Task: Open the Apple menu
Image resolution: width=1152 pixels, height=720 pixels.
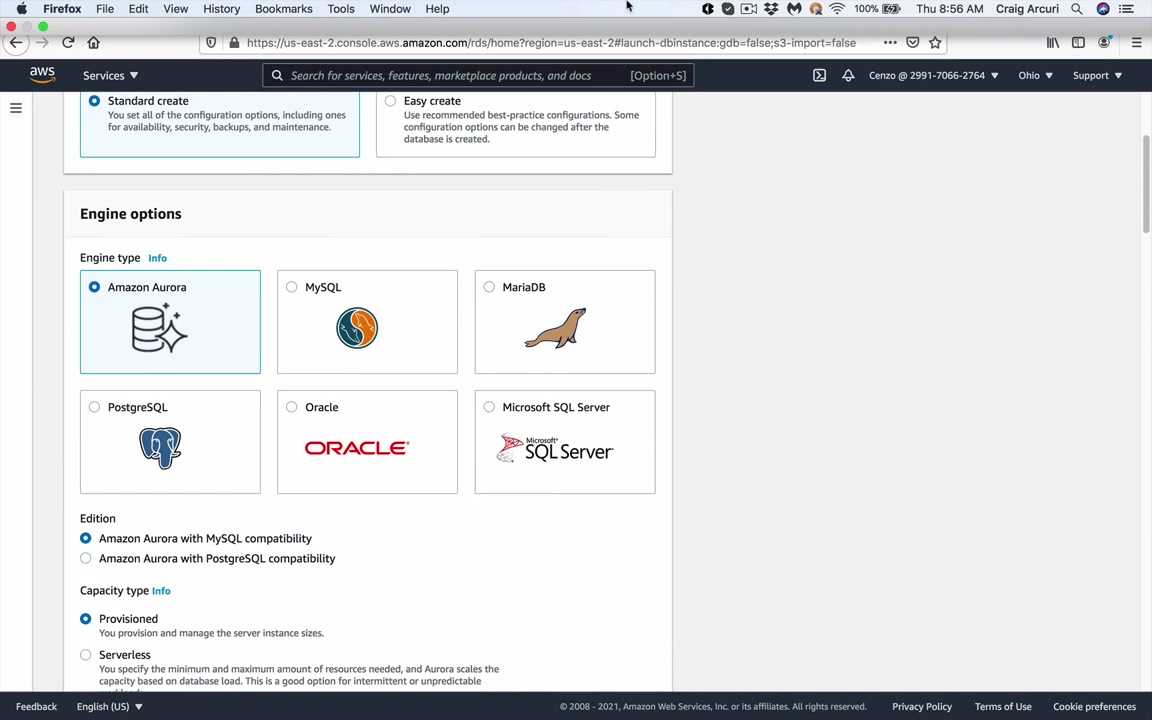Action: point(21,9)
